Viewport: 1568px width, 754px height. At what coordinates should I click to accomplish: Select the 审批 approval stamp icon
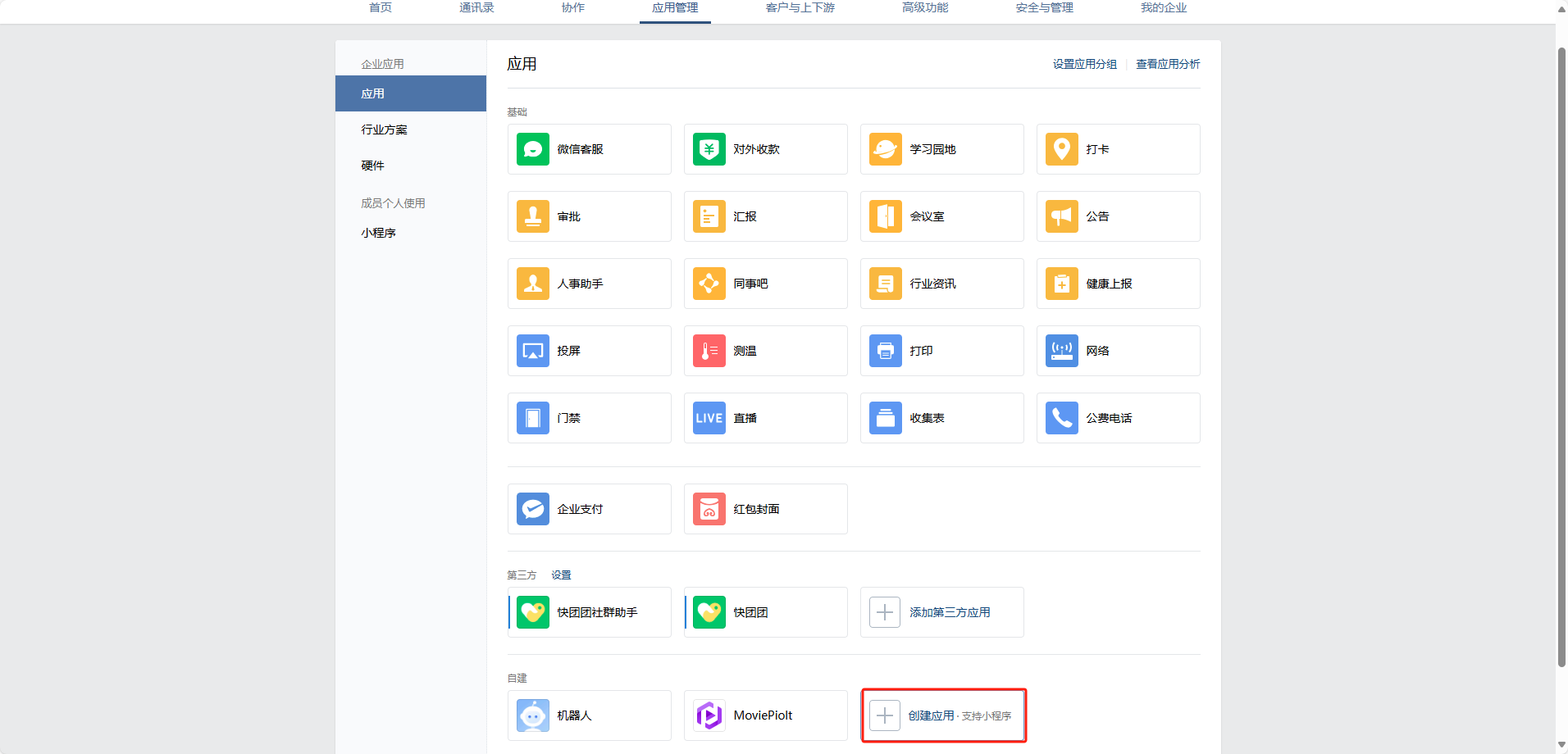[x=533, y=216]
